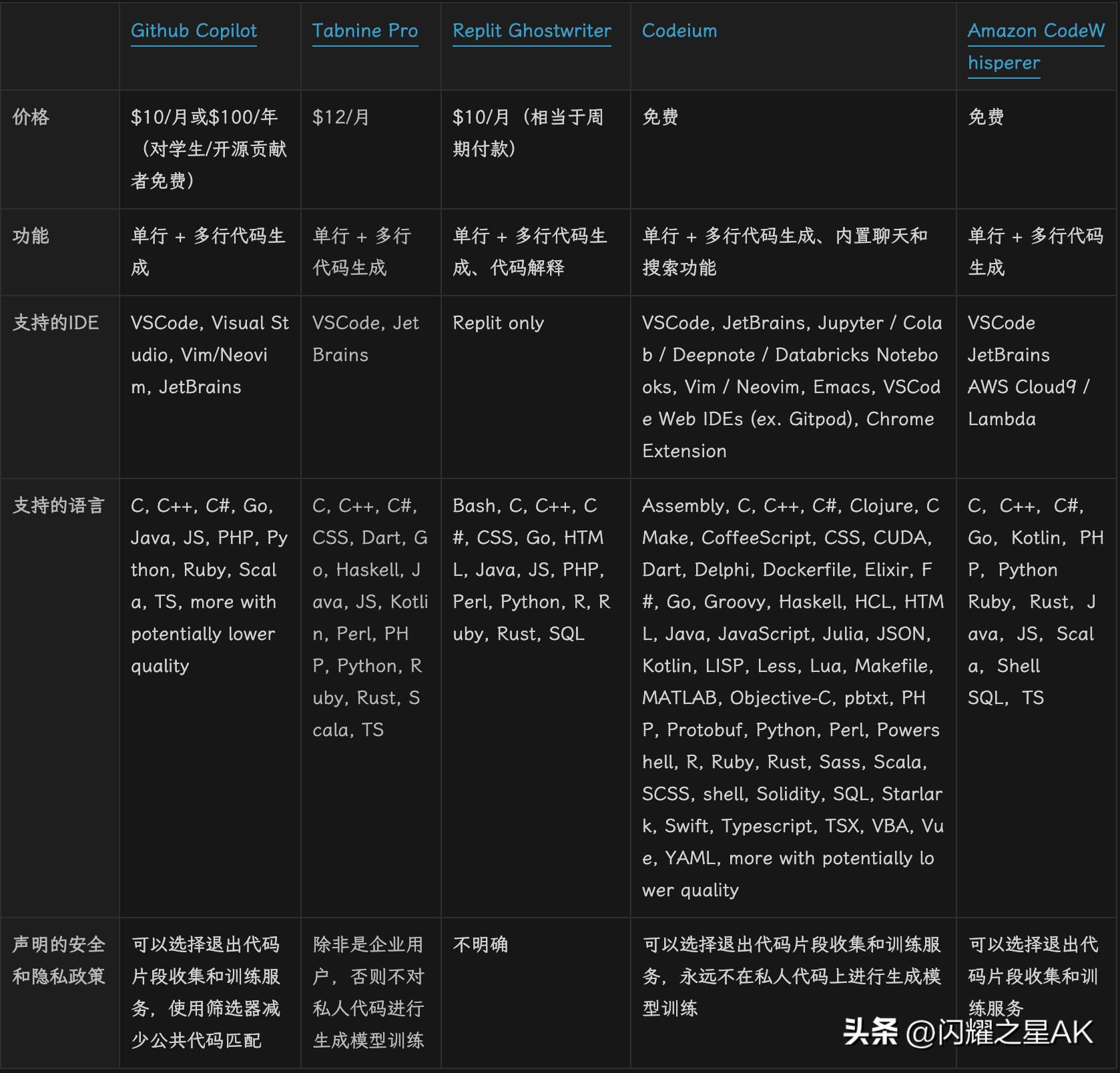Click the $12/月 price cell

pos(340,117)
